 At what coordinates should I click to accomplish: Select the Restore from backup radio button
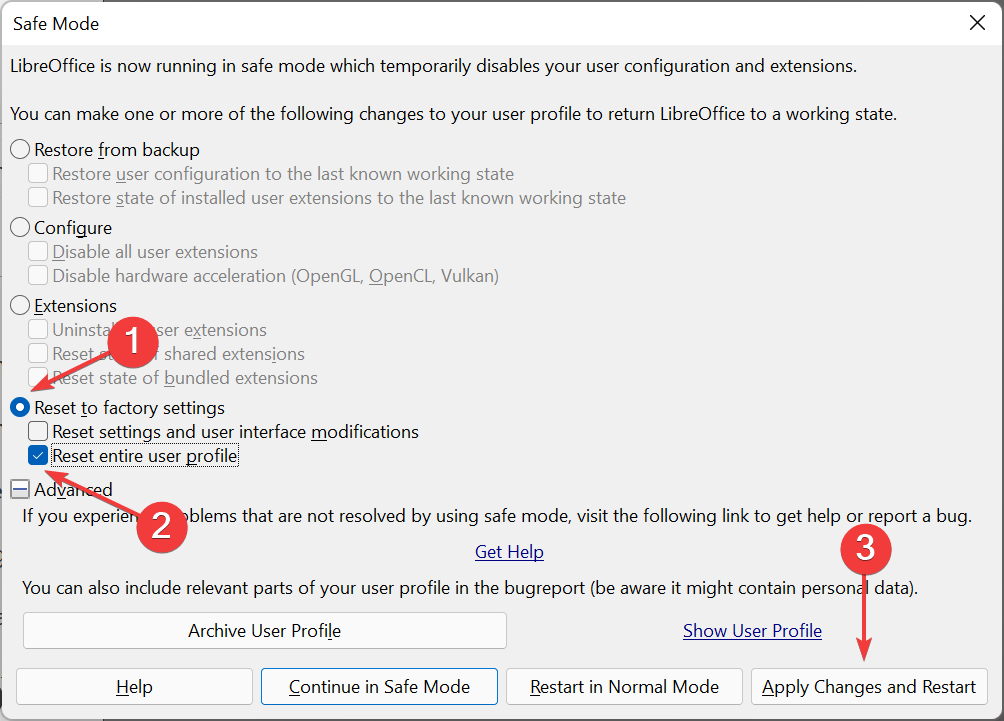[x=20, y=150]
